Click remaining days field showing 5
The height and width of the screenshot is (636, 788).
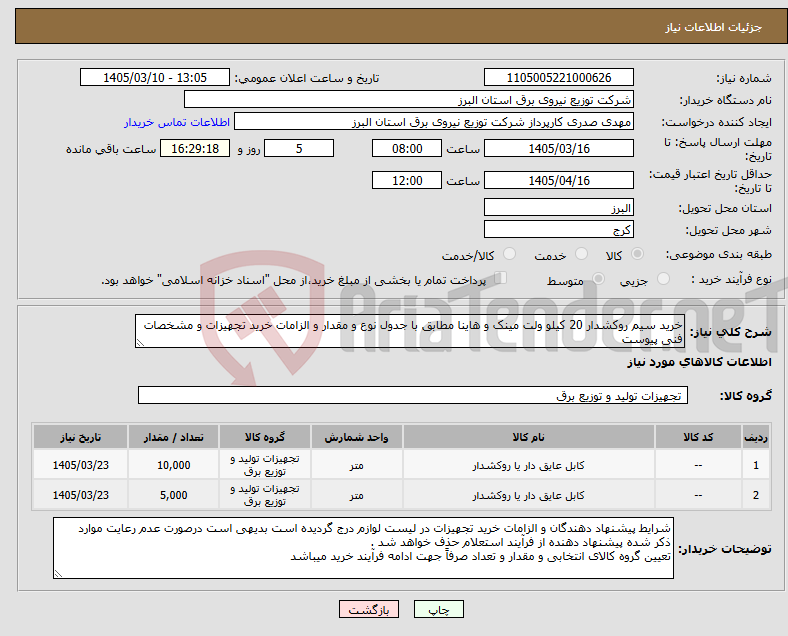point(299,148)
